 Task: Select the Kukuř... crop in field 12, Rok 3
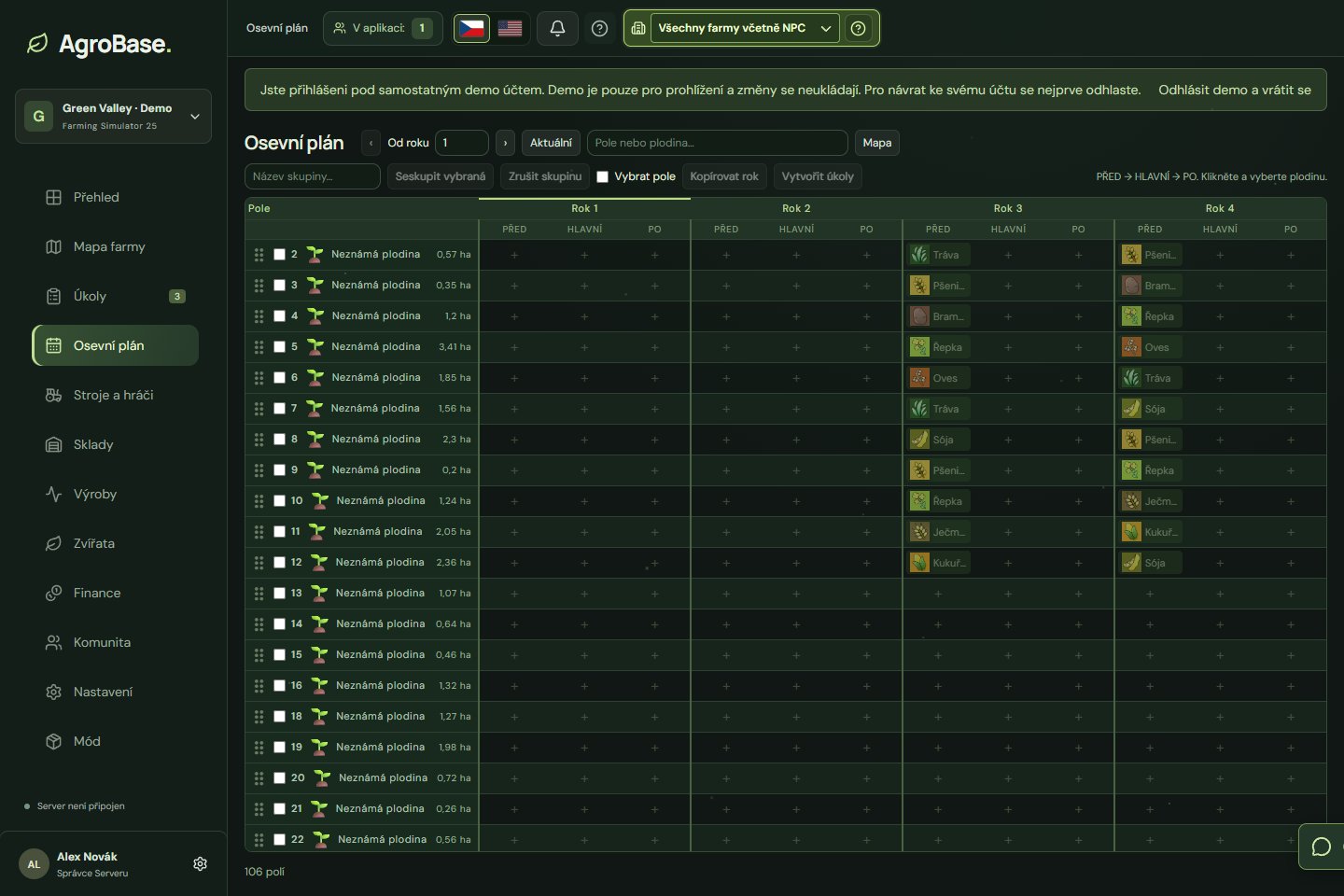(x=937, y=563)
